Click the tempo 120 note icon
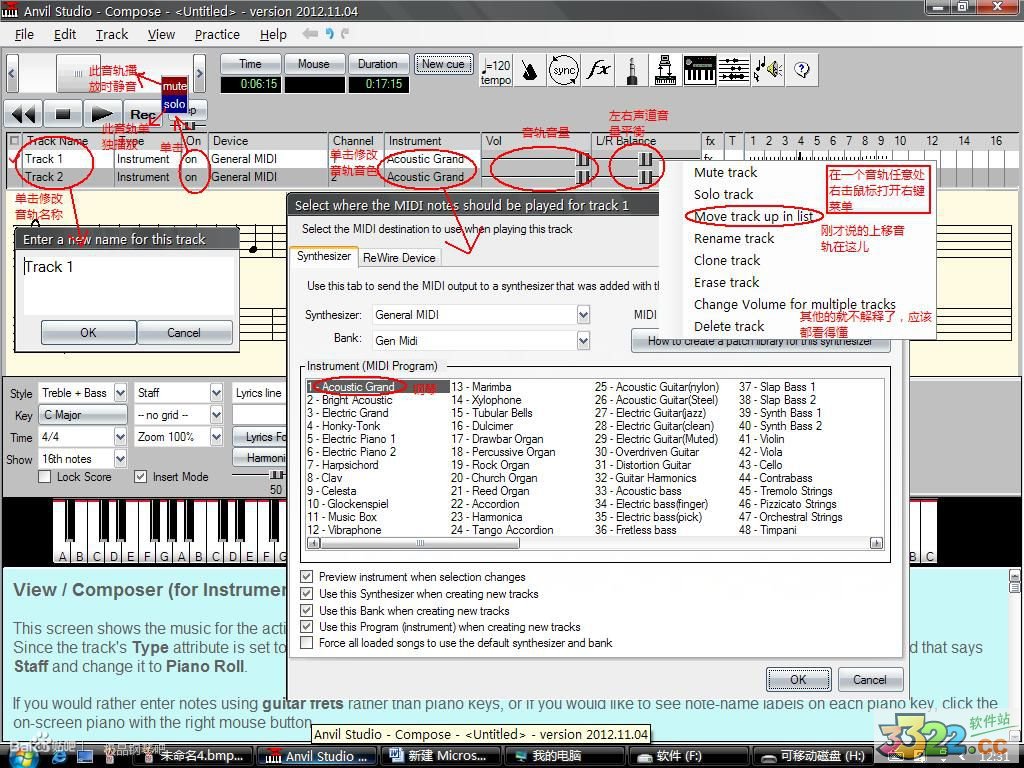 tap(496, 70)
